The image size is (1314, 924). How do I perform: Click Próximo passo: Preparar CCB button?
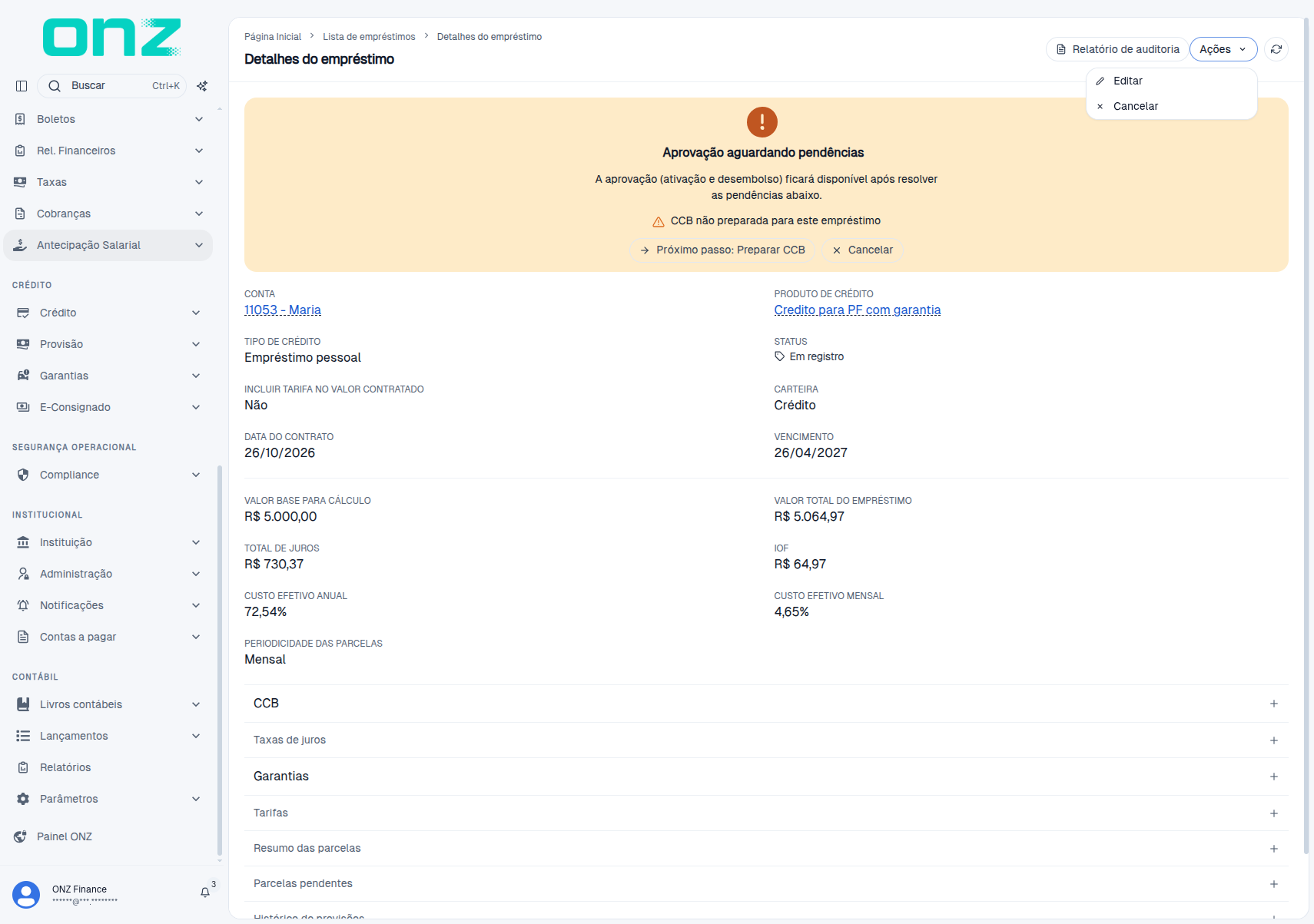[722, 250]
